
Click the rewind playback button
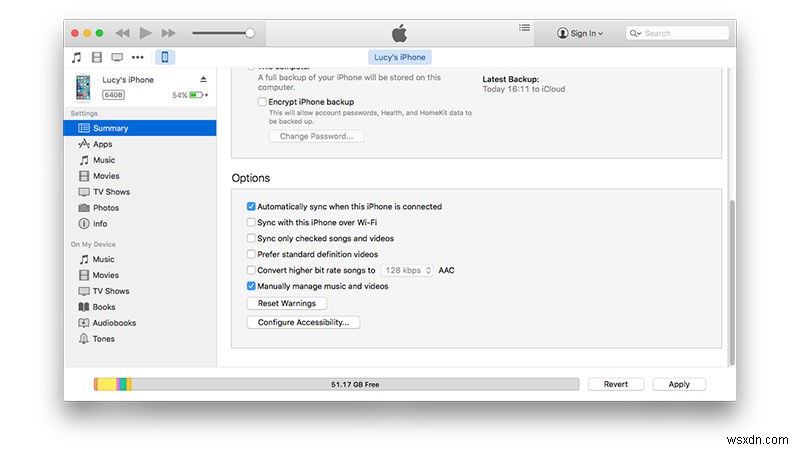click(x=122, y=33)
